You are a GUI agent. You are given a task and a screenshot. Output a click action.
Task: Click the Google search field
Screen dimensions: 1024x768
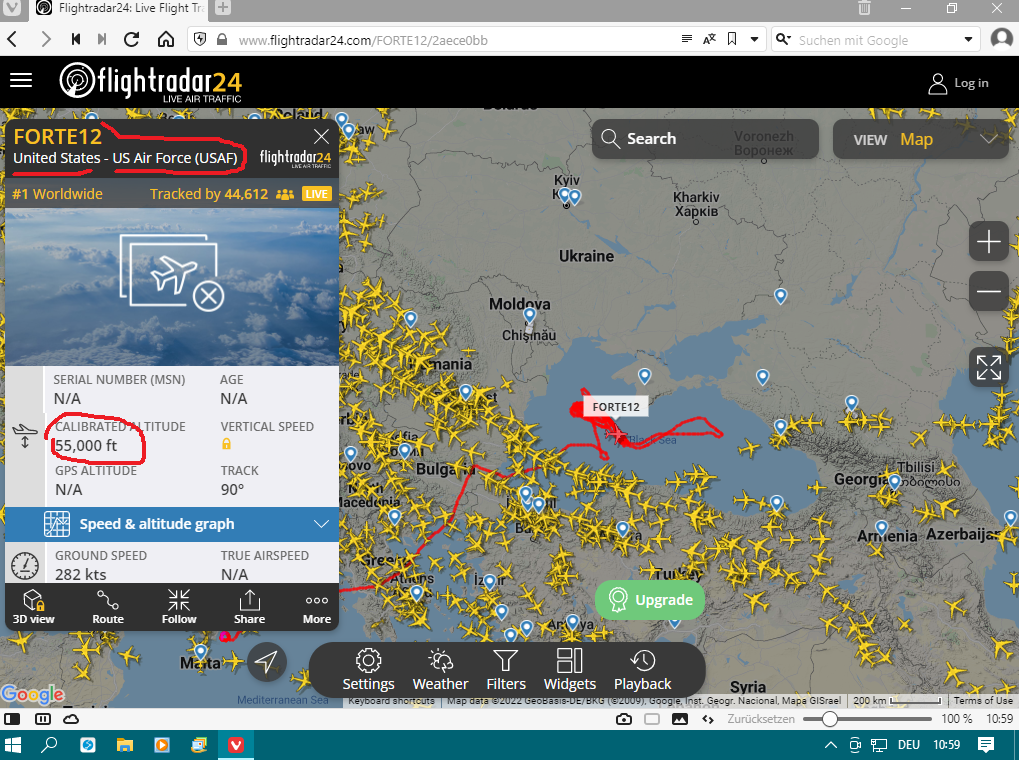pos(875,40)
